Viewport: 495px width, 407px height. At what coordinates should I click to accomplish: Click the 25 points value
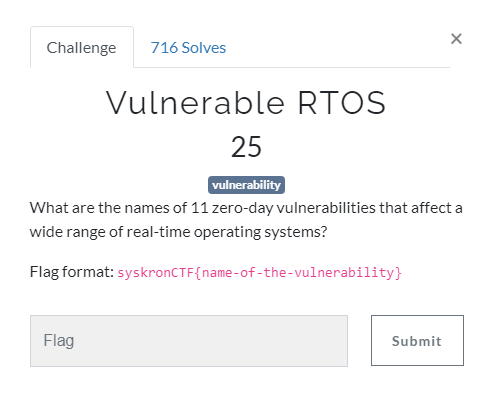click(x=246, y=147)
